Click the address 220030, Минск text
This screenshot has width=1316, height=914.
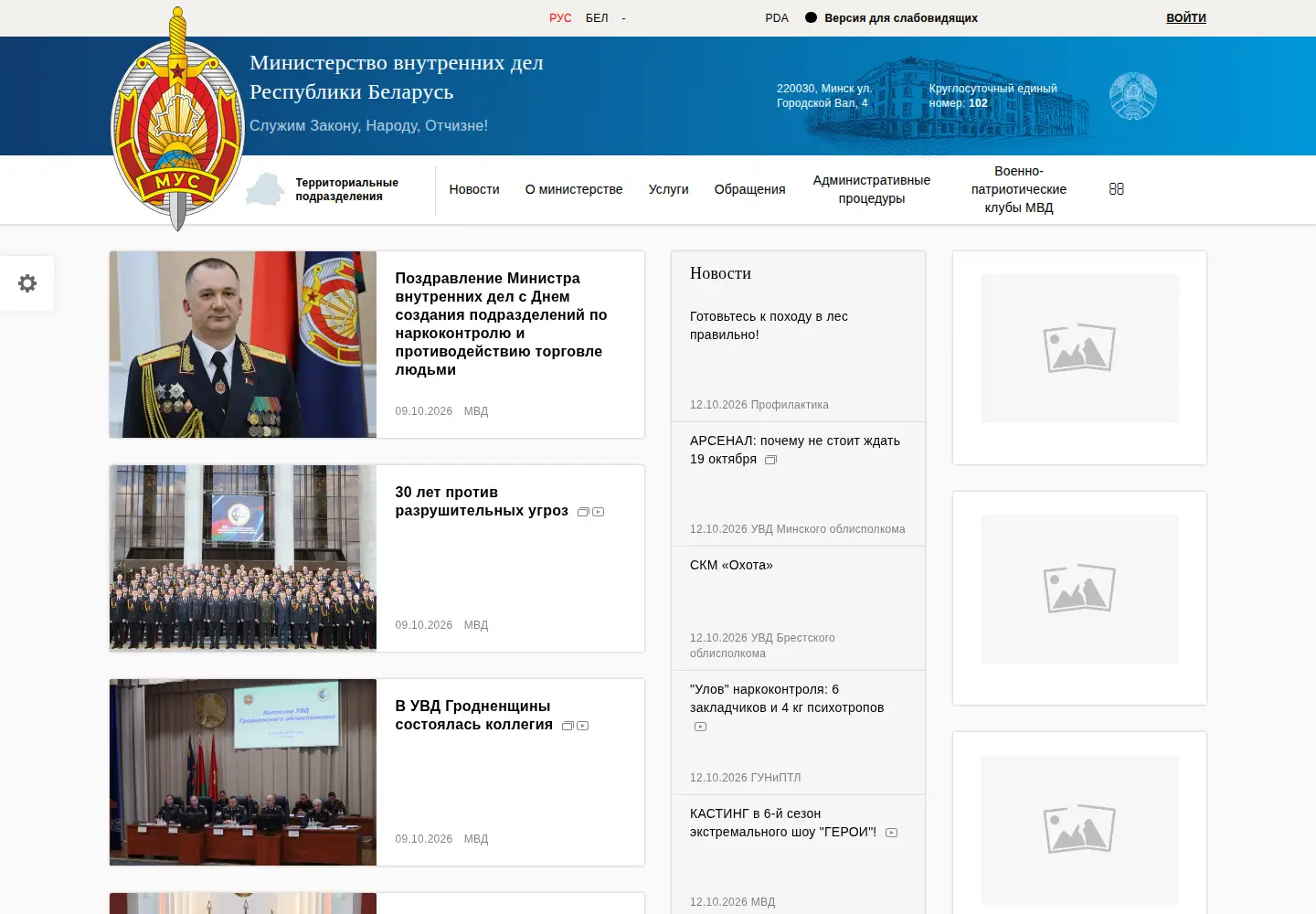(x=824, y=96)
